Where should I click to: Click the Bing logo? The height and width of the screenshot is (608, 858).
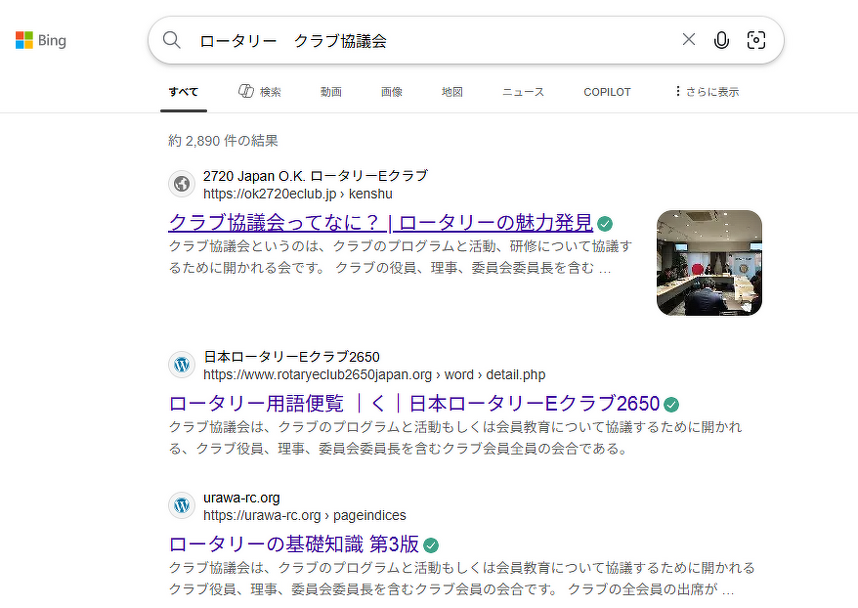(x=41, y=41)
